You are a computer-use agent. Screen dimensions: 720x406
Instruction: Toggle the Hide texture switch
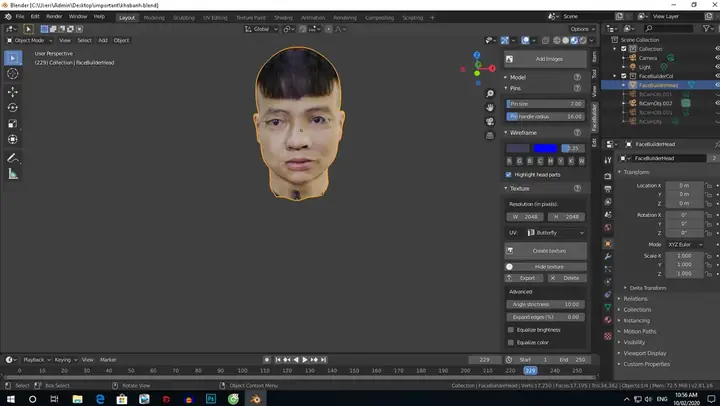(x=546, y=267)
